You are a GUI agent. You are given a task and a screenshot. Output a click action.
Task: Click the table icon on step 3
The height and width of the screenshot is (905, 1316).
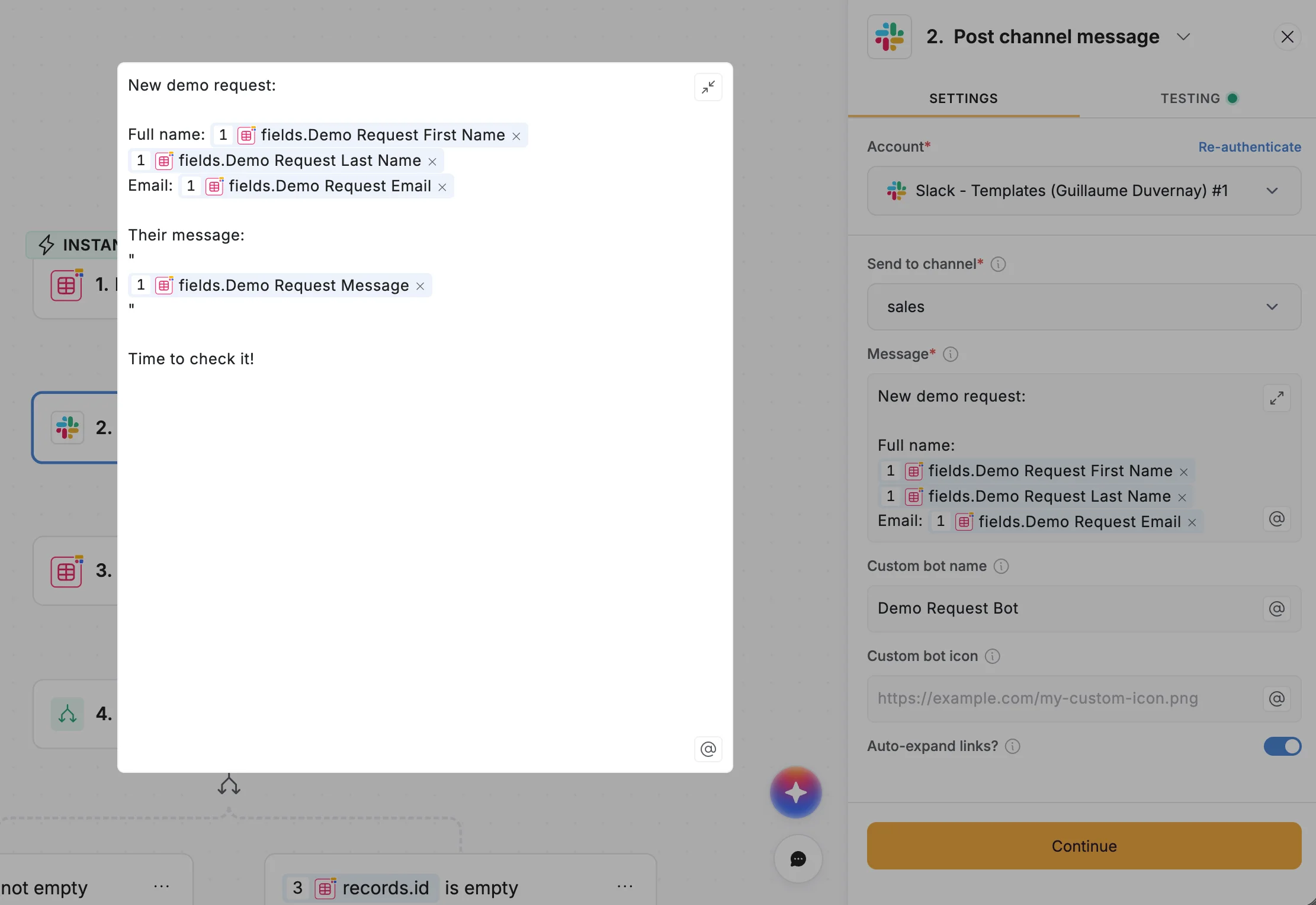(67, 570)
